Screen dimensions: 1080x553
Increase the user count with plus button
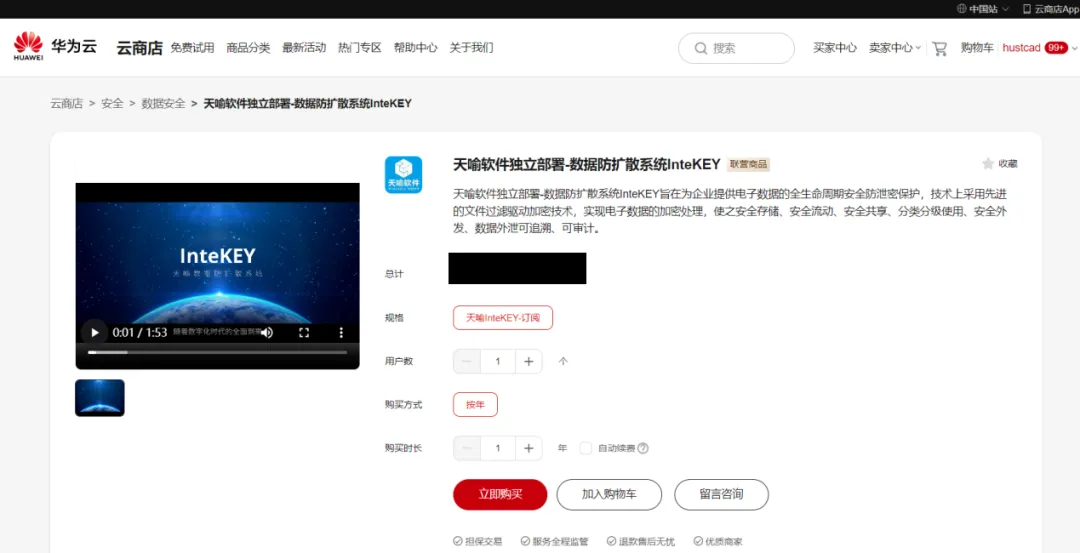[x=528, y=361]
